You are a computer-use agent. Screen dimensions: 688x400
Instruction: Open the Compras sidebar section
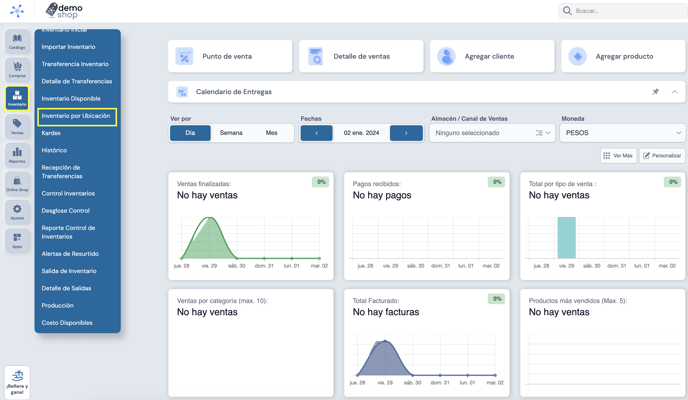point(17,70)
